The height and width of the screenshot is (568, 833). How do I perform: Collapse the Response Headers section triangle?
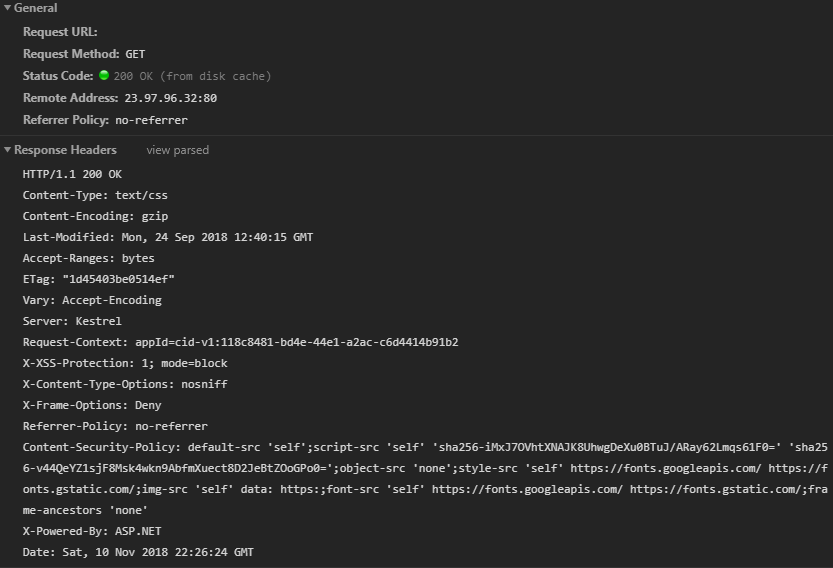(x=7, y=150)
